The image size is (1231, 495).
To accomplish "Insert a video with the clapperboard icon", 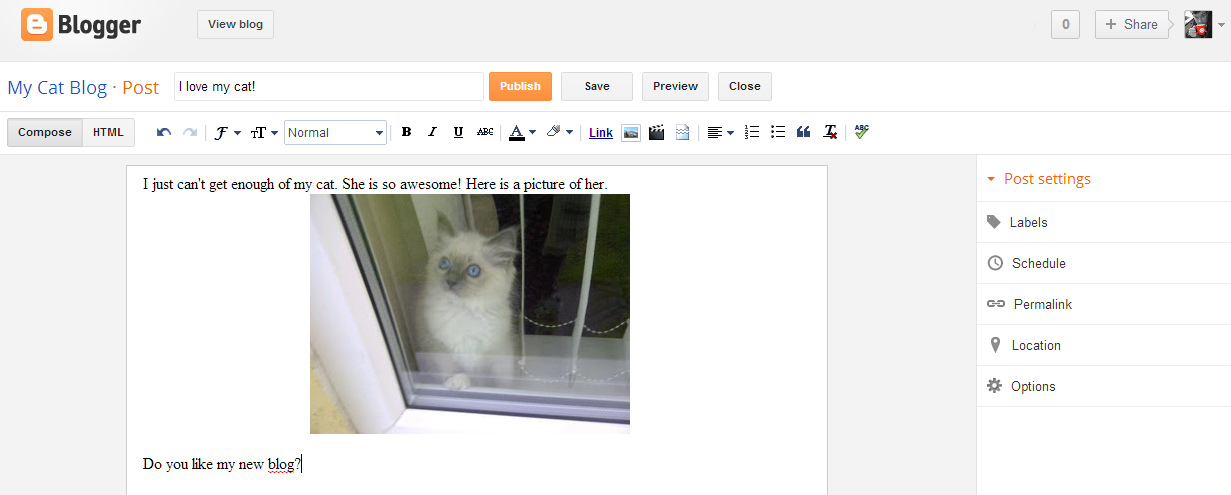I will tap(656, 133).
